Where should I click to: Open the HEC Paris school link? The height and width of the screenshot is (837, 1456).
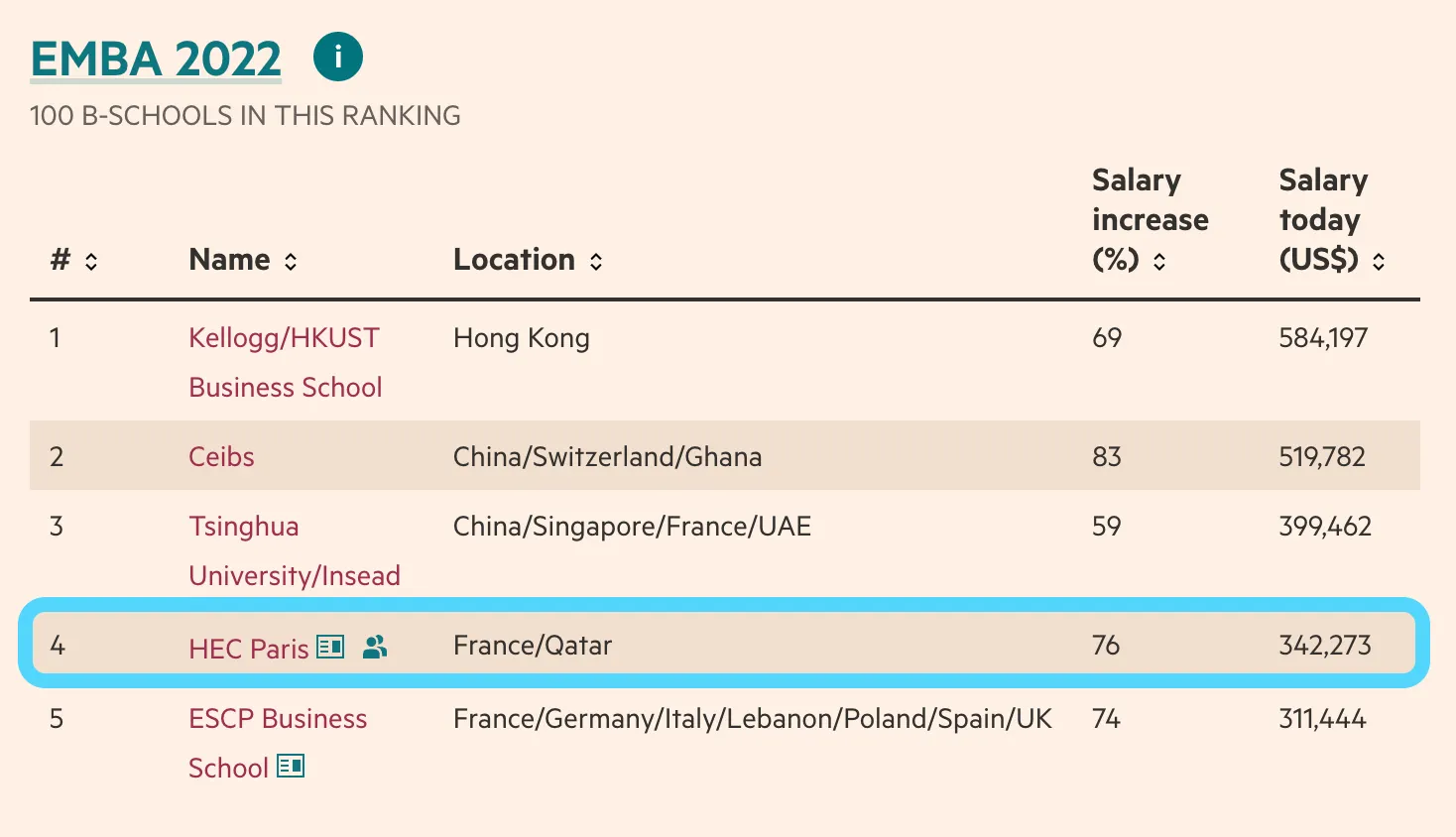click(x=249, y=649)
